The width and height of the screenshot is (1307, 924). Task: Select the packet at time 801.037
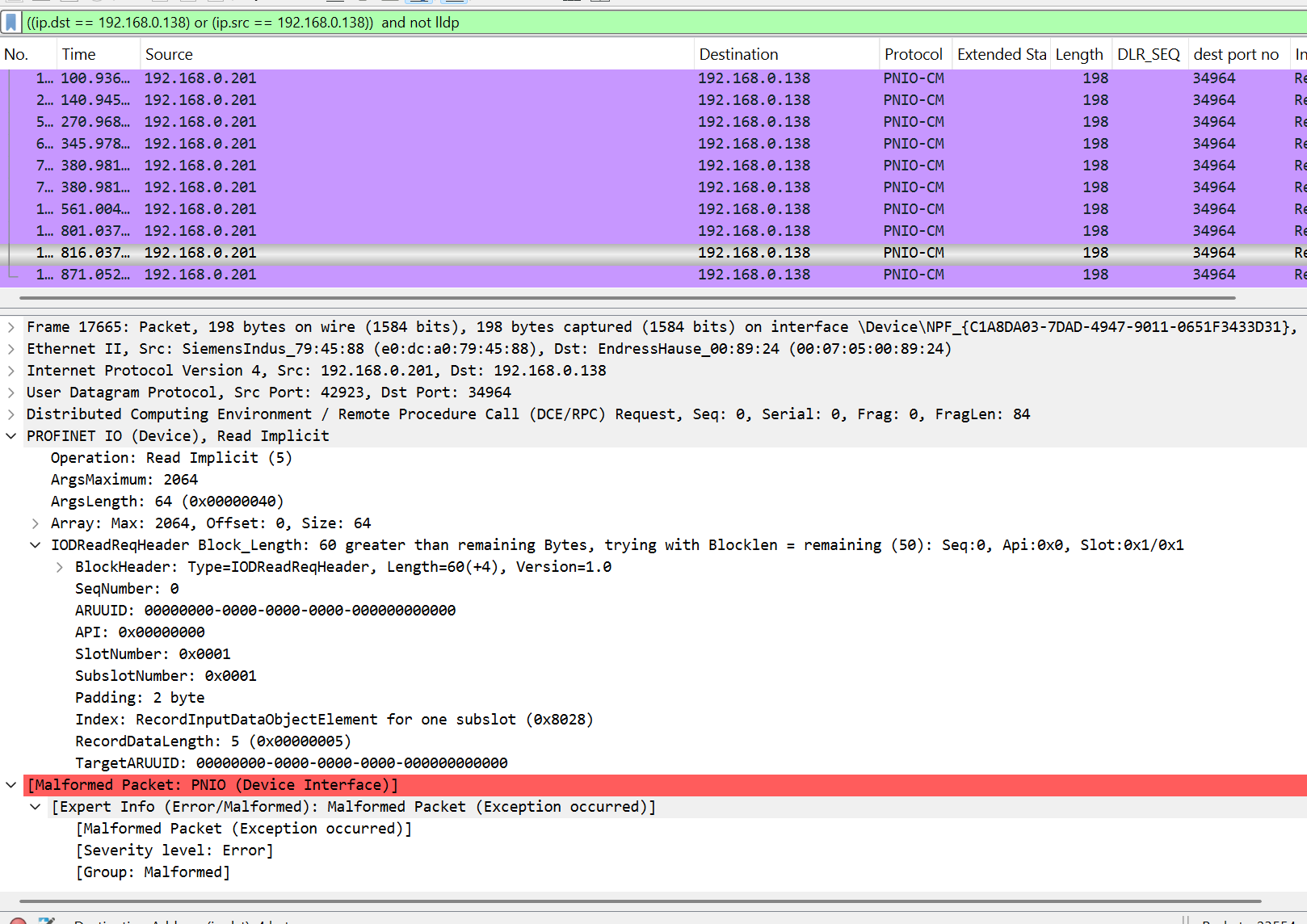click(x=653, y=231)
